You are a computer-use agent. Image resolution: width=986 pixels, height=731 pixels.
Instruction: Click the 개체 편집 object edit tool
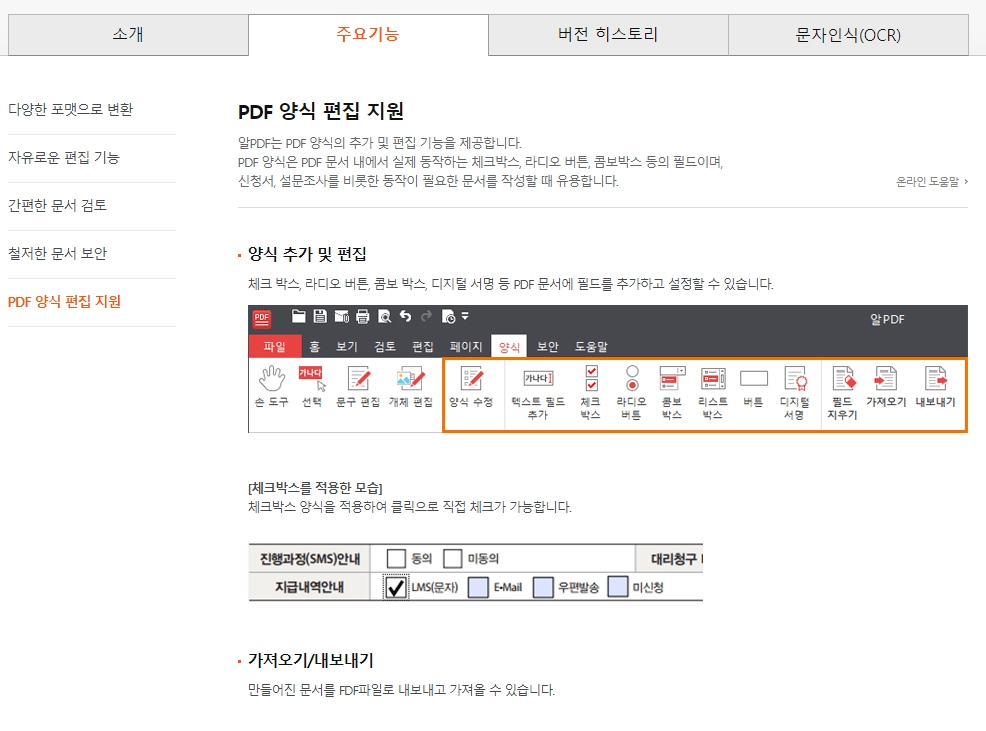tap(411, 386)
